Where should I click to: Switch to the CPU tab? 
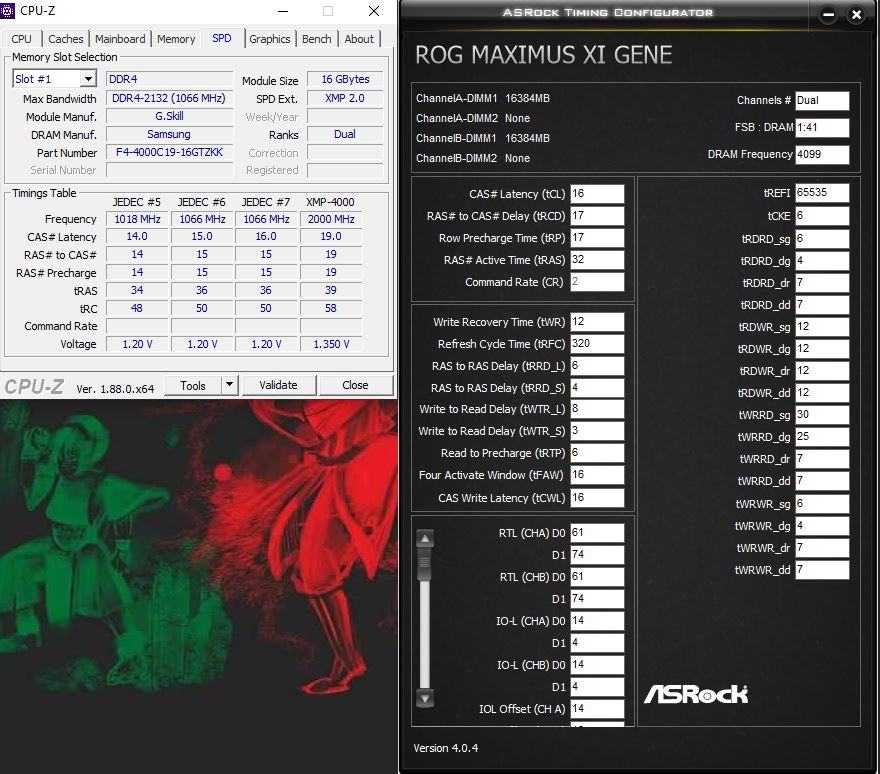tap(21, 39)
